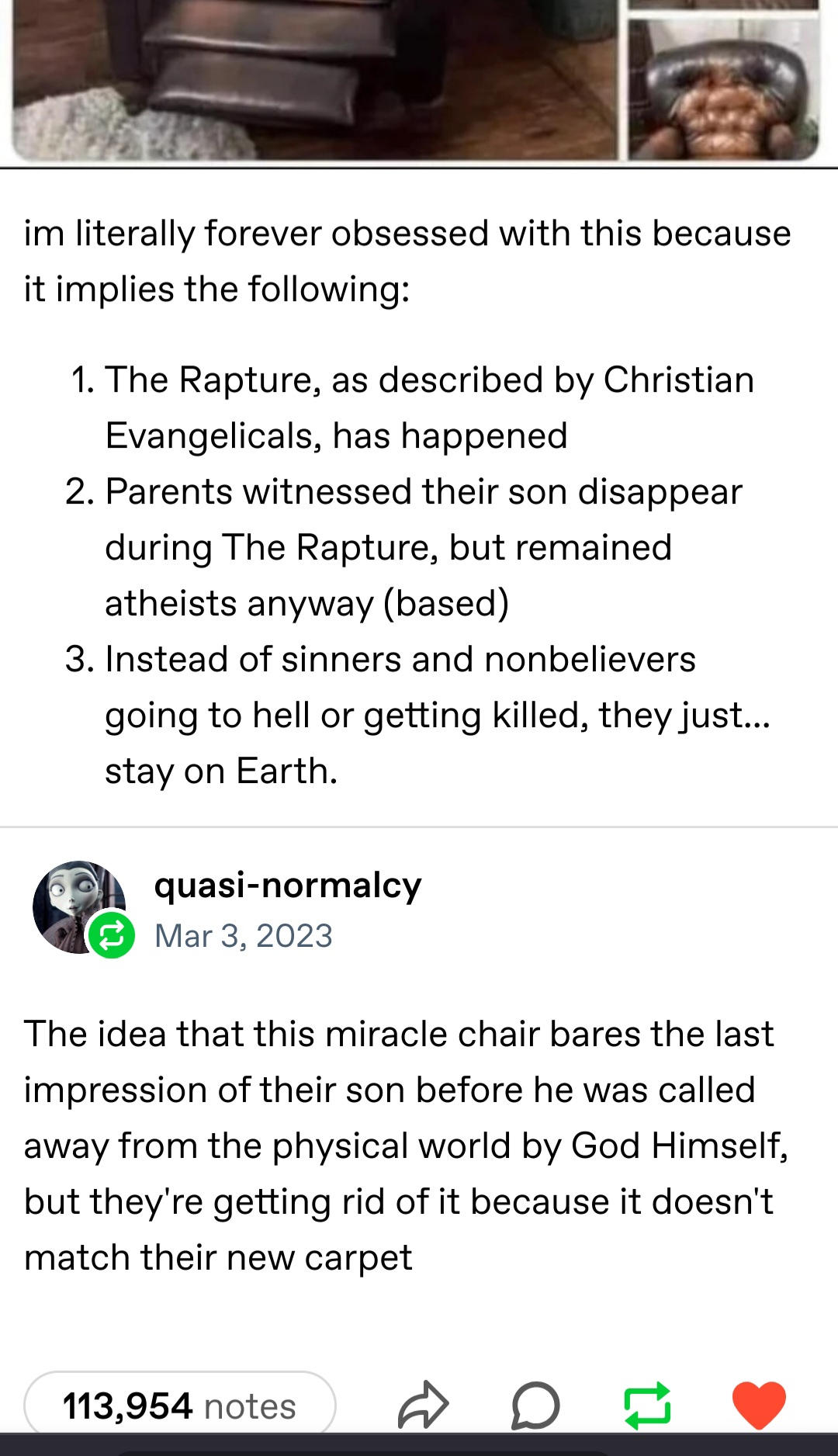
Task: Tap the "match their new carpet" line
Action: 218,1258
